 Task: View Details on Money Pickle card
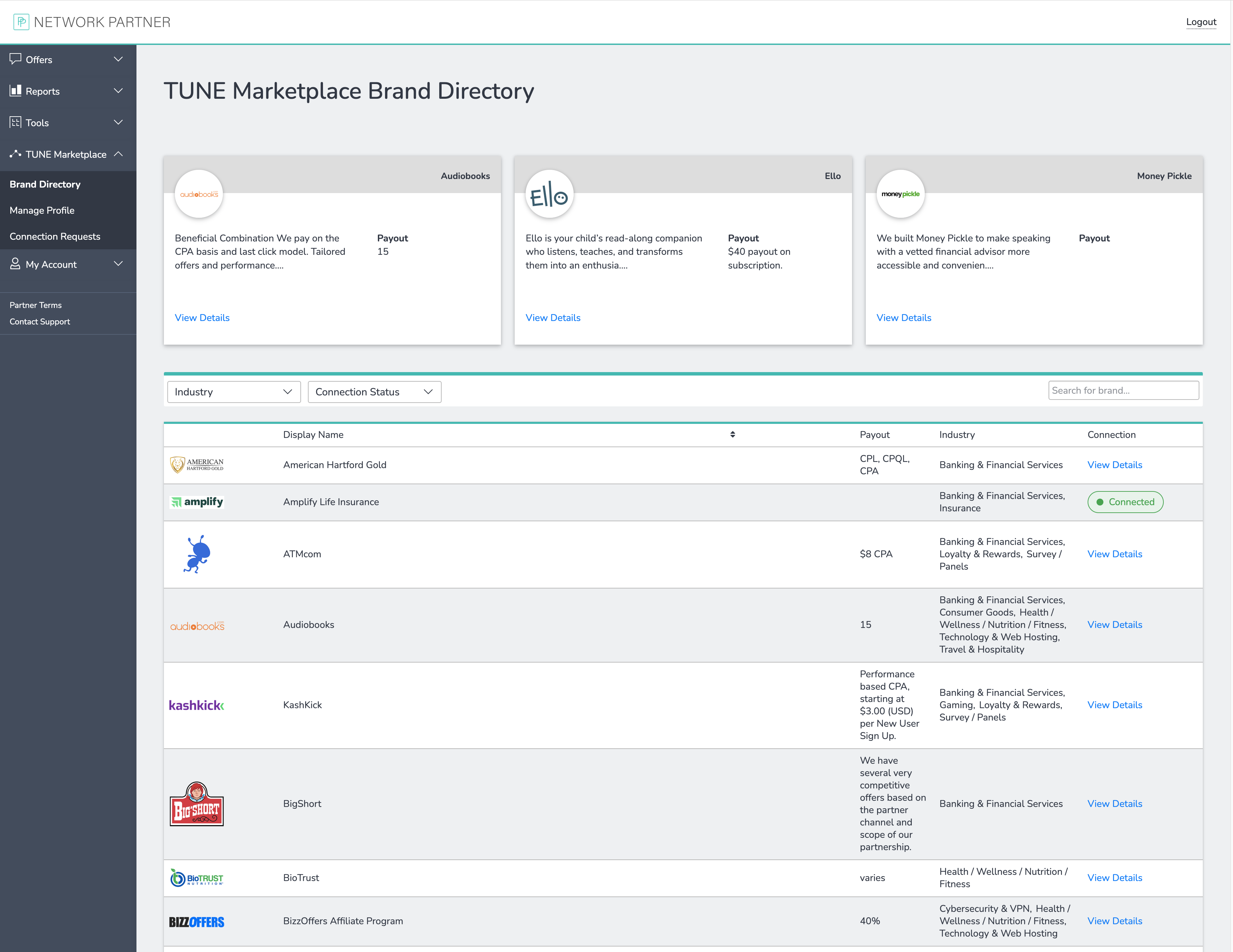(x=904, y=317)
